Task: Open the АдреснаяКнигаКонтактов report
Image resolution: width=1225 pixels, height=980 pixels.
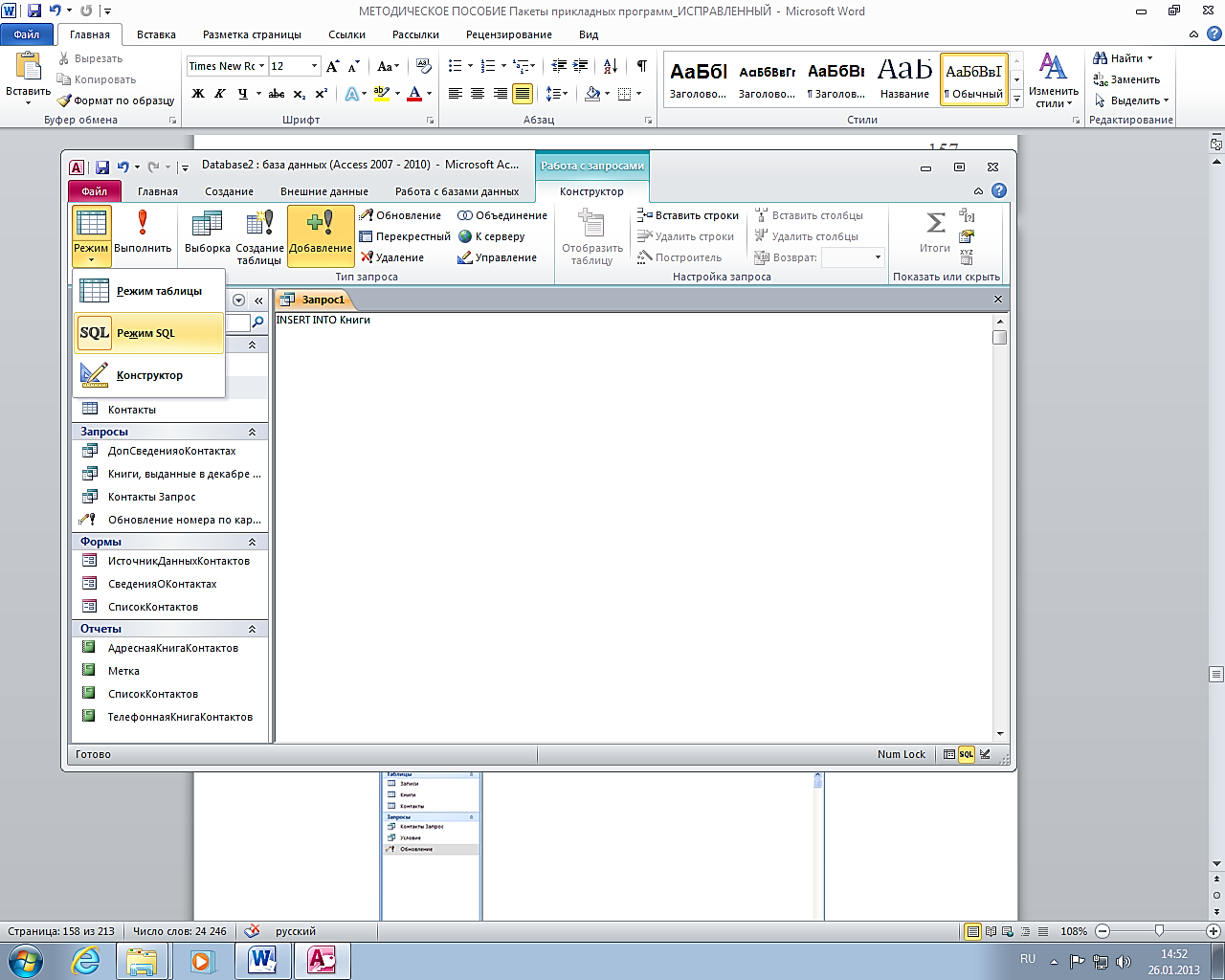Action: point(169,648)
